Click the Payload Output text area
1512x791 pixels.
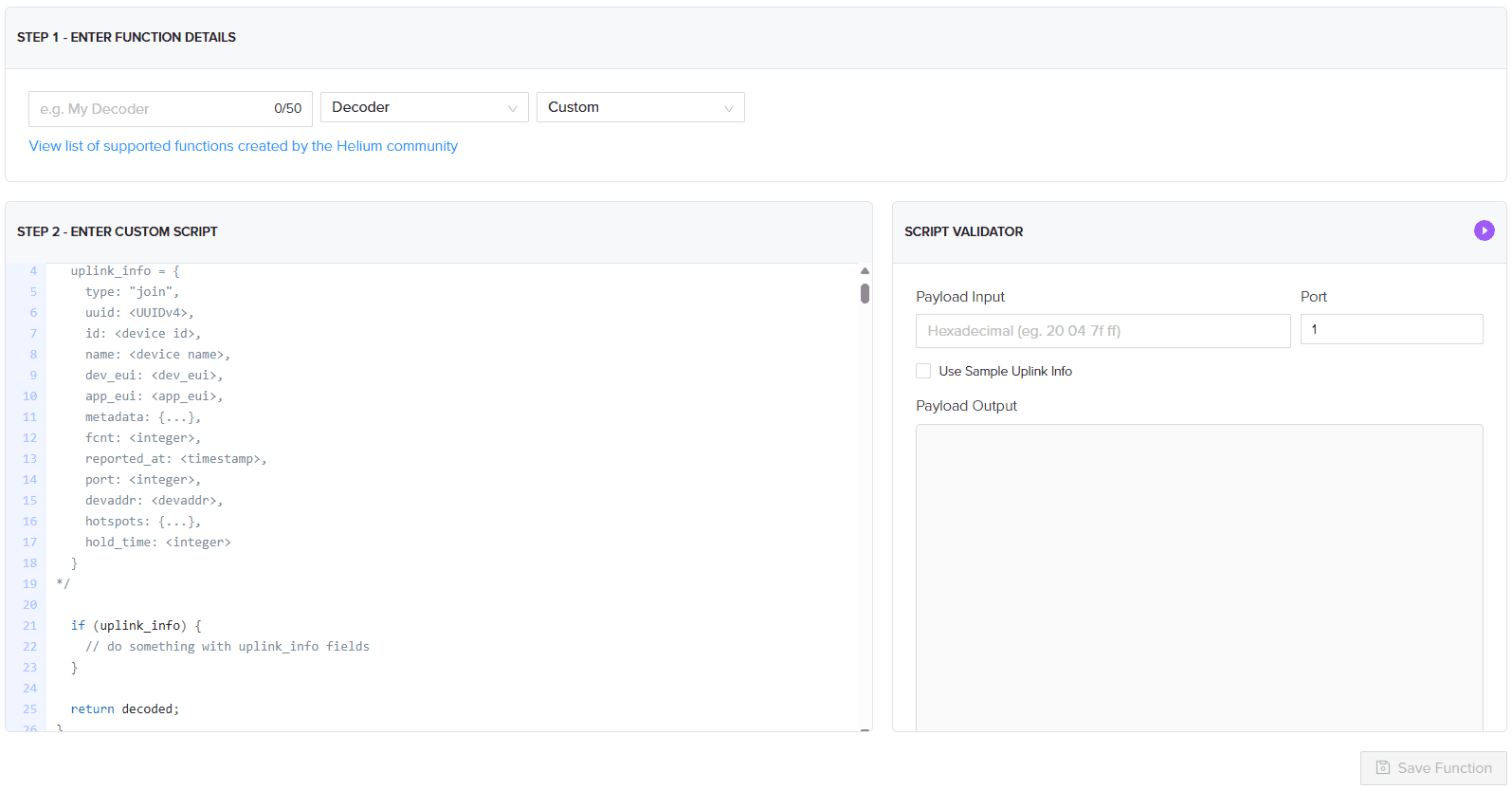(x=1199, y=578)
